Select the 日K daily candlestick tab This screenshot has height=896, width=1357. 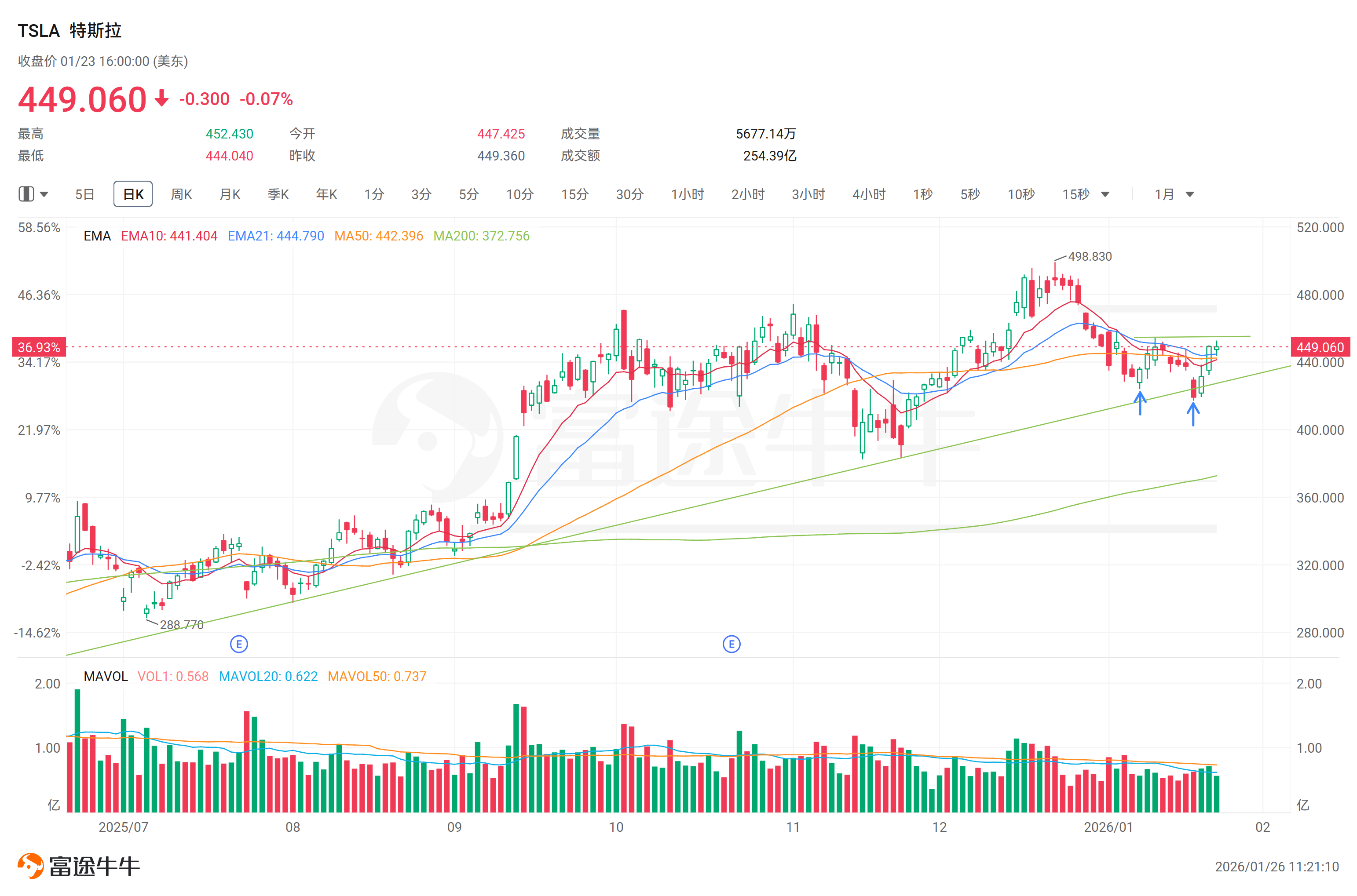point(133,194)
